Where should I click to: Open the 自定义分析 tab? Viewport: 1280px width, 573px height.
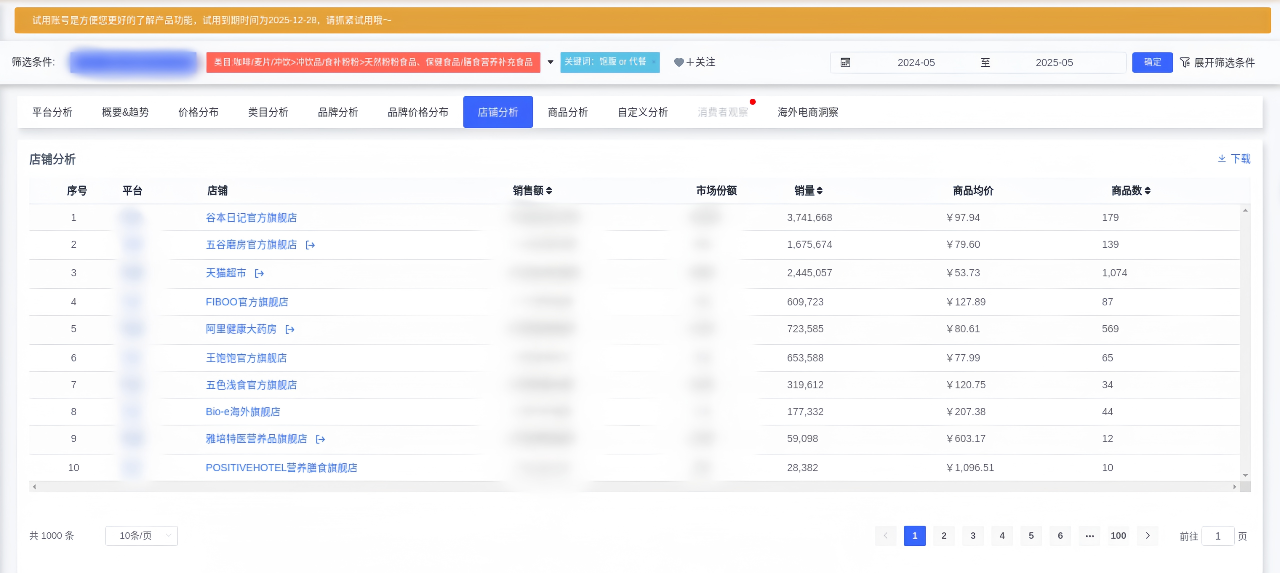coord(643,112)
